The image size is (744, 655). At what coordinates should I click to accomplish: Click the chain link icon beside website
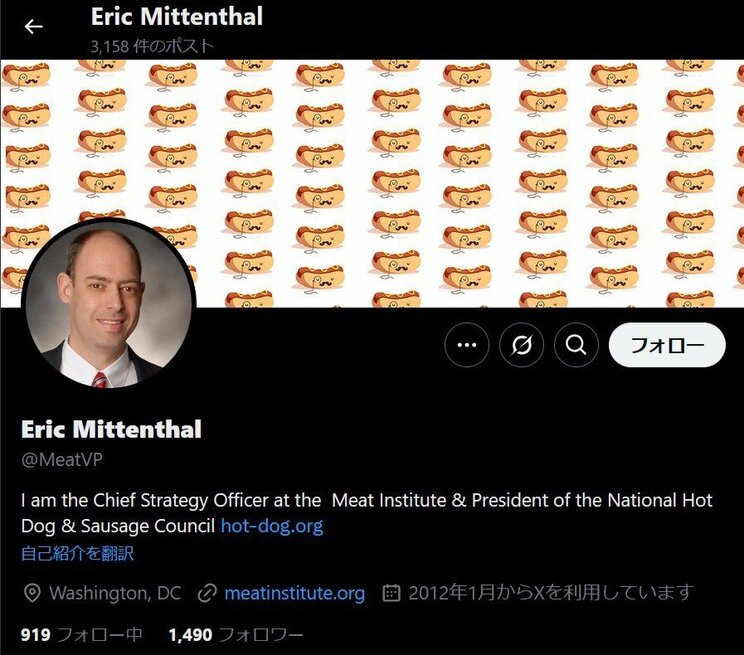pos(207,593)
